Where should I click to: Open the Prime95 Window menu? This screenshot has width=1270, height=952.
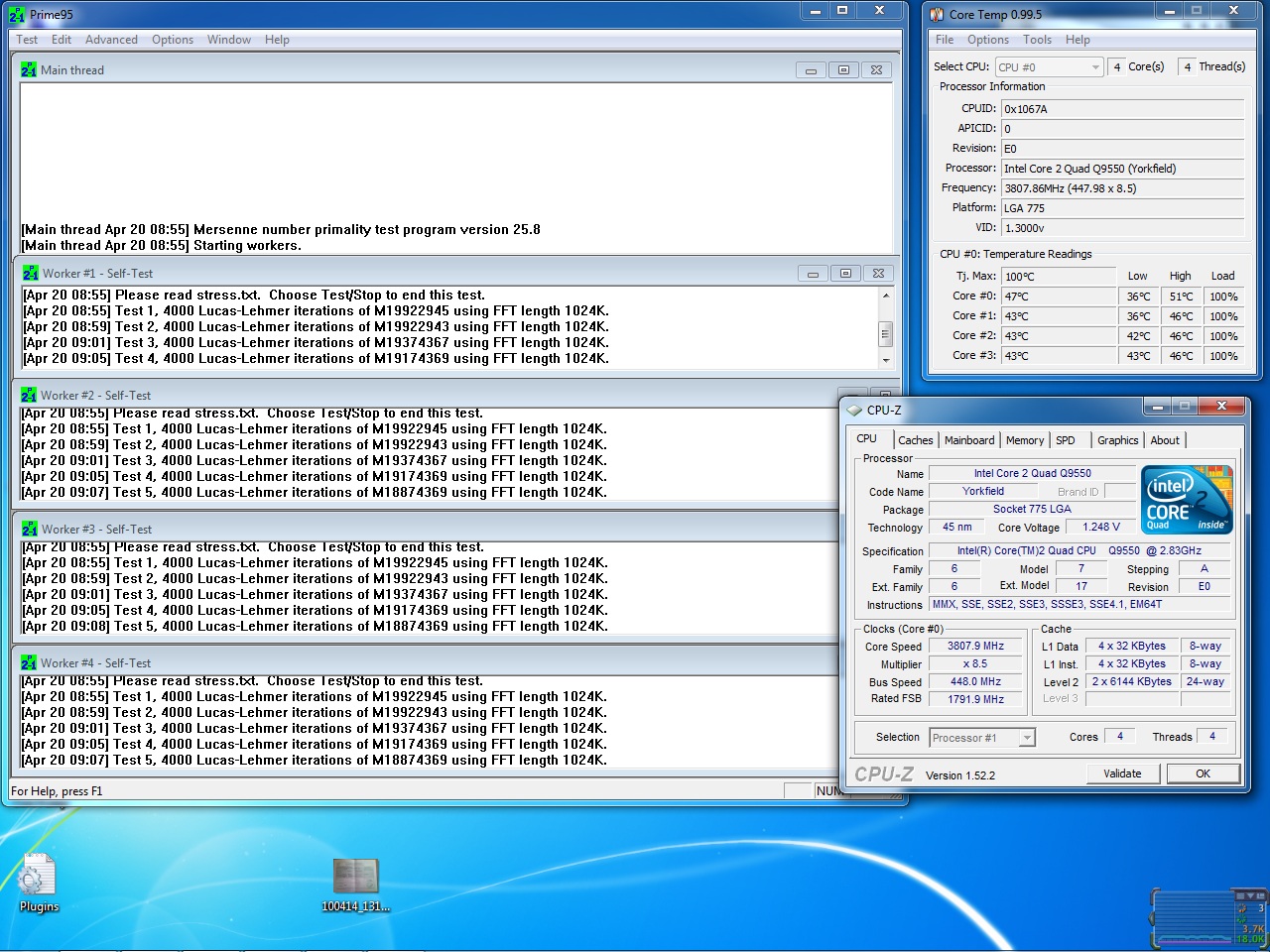click(229, 40)
